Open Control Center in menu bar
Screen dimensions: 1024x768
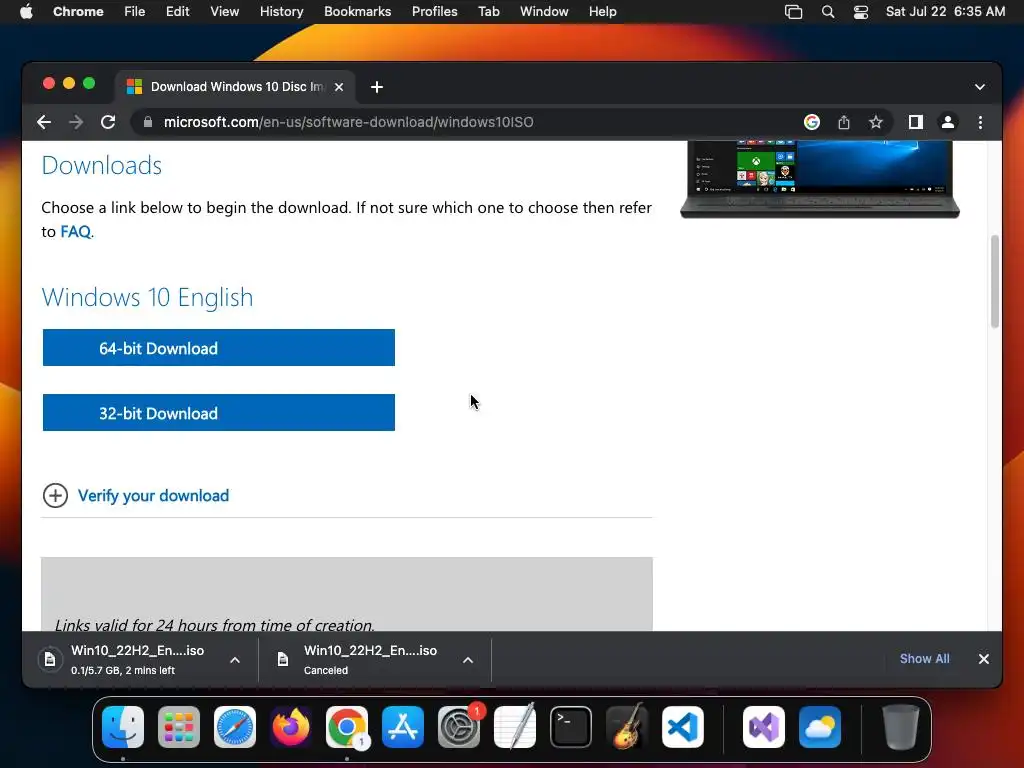pos(861,12)
